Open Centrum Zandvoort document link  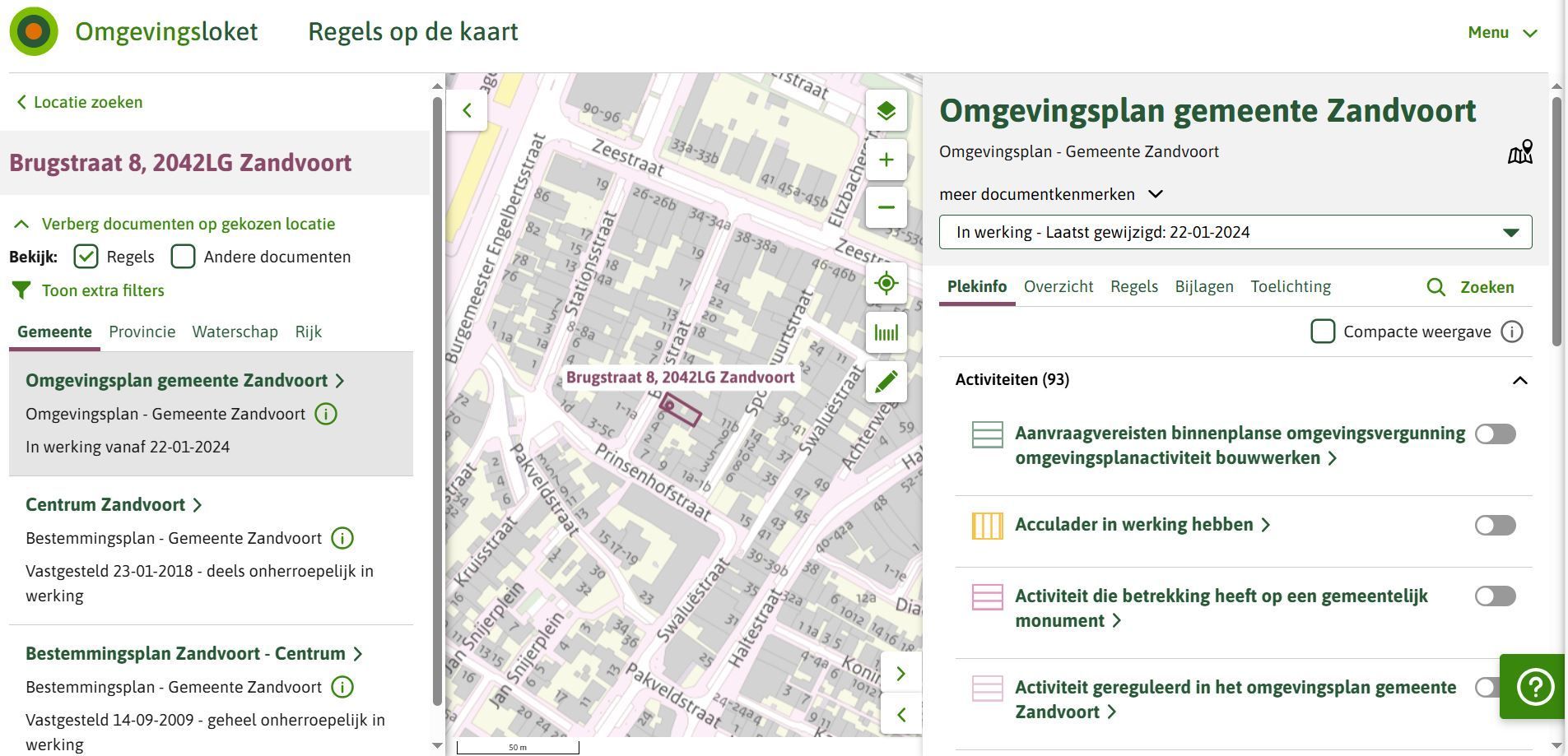[114, 504]
